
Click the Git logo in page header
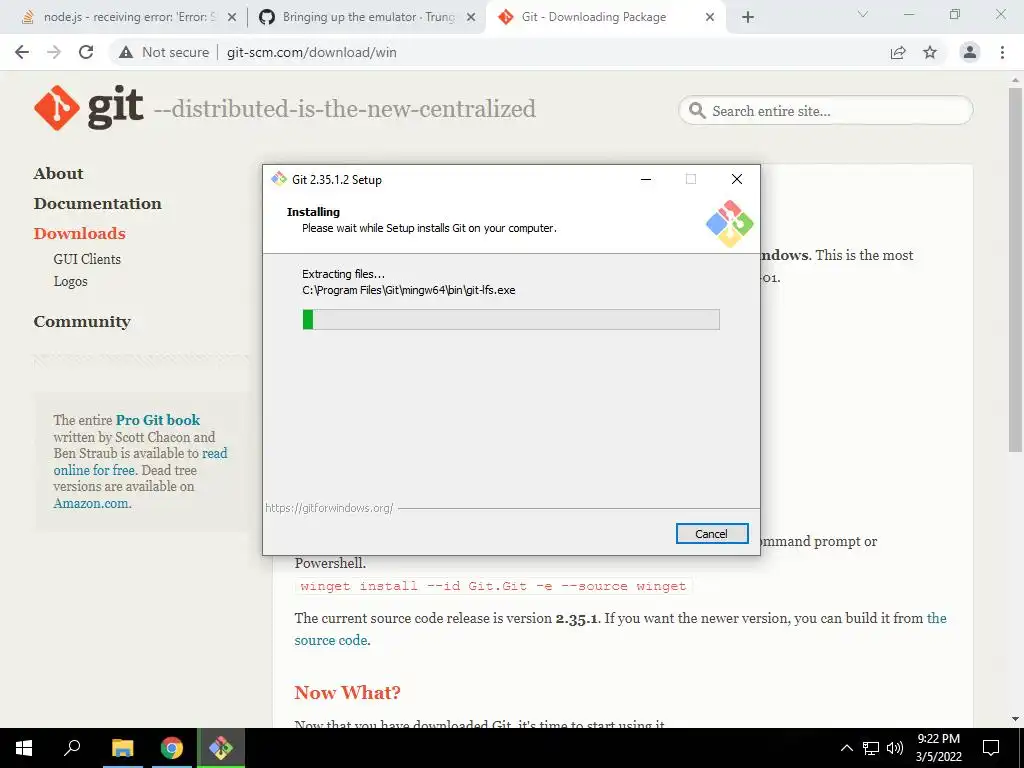click(88, 108)
